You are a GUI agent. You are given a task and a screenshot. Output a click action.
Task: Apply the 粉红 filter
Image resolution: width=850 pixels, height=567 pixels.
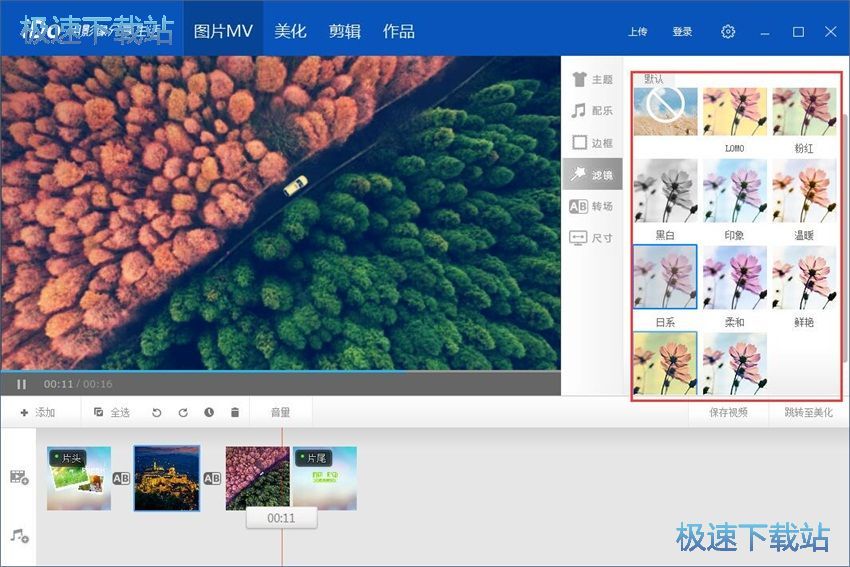(804, 111)
